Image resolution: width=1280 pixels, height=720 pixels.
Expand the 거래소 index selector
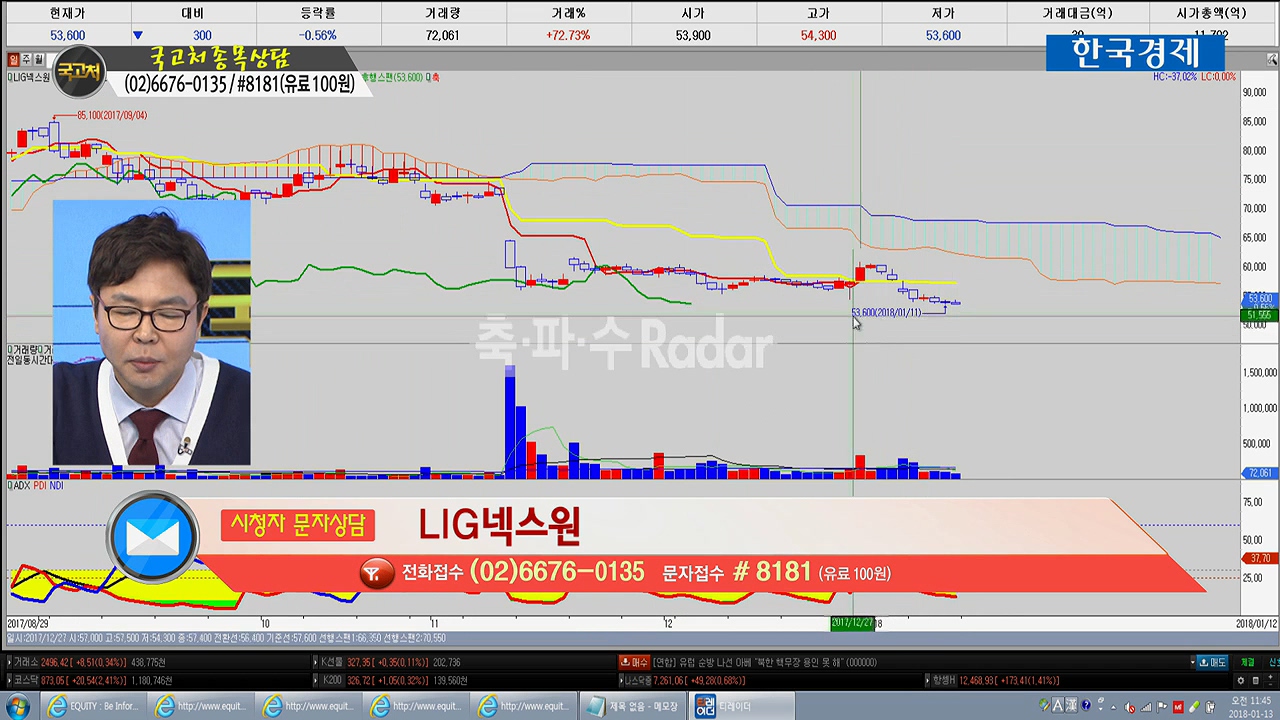pos(9,662)
